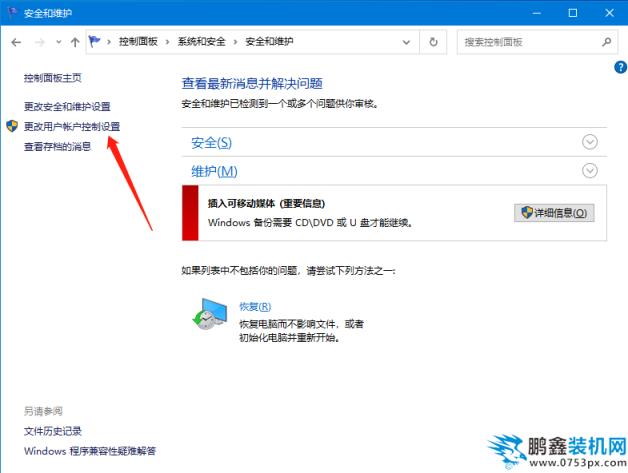Close the 安全和维护 window
628x473 pixels.
609,13
